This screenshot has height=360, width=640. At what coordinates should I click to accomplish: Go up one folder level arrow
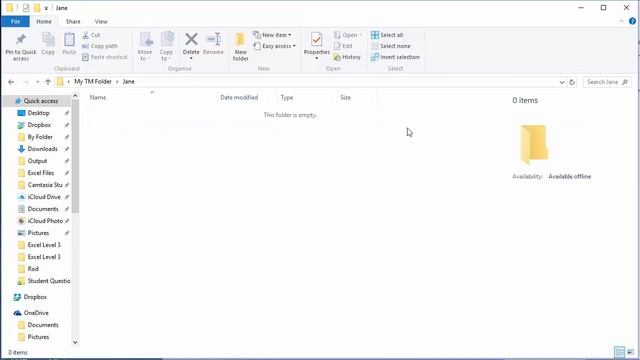(48, 82)
